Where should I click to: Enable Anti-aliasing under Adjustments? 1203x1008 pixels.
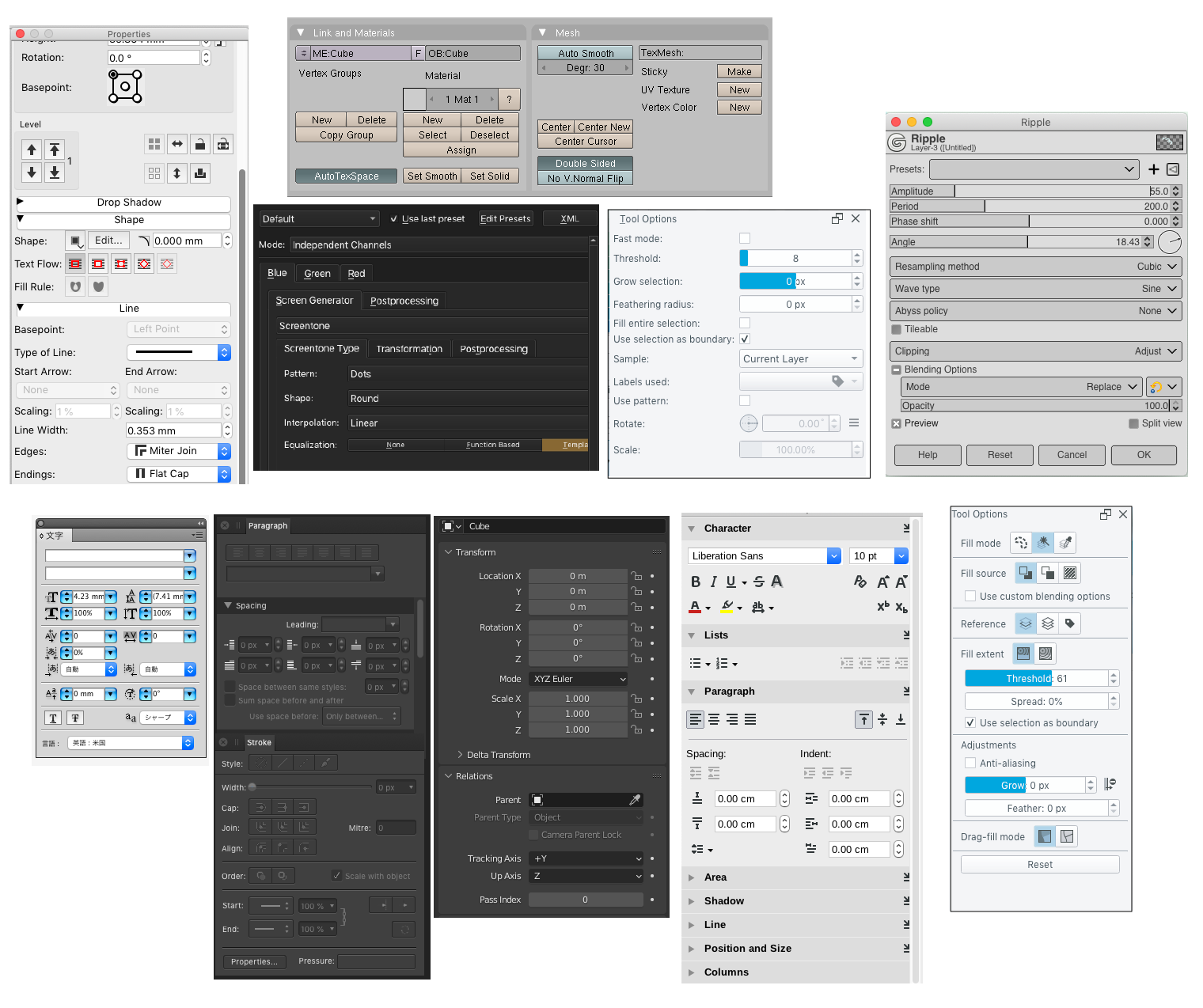tap(970, 764)
